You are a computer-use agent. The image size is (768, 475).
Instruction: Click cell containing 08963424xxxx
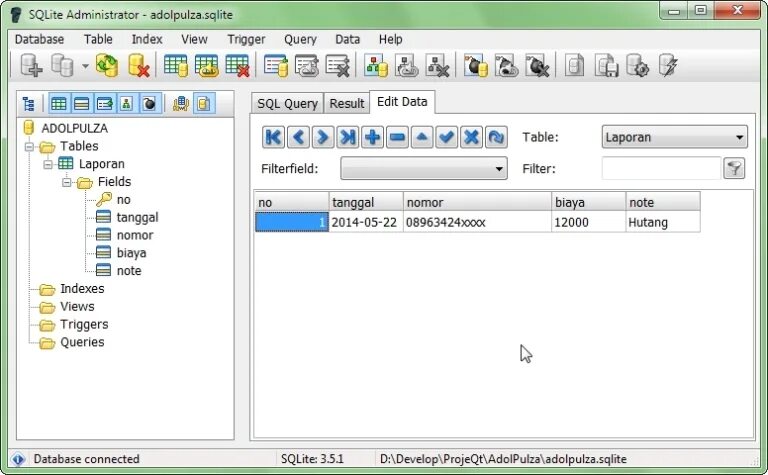477,222
